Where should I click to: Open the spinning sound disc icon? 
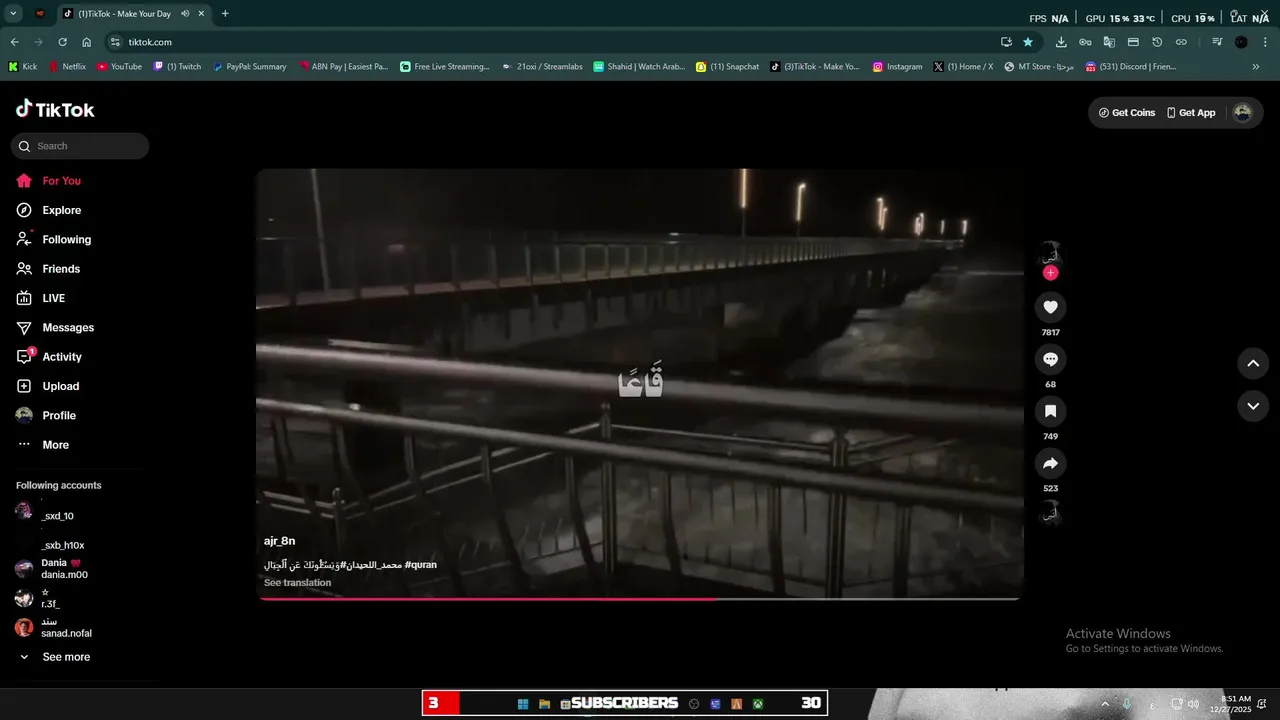tap(1050, 513)
